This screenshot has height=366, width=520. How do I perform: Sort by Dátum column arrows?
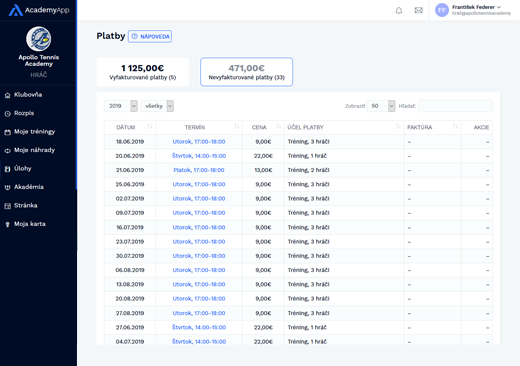[x=150, y=126]
